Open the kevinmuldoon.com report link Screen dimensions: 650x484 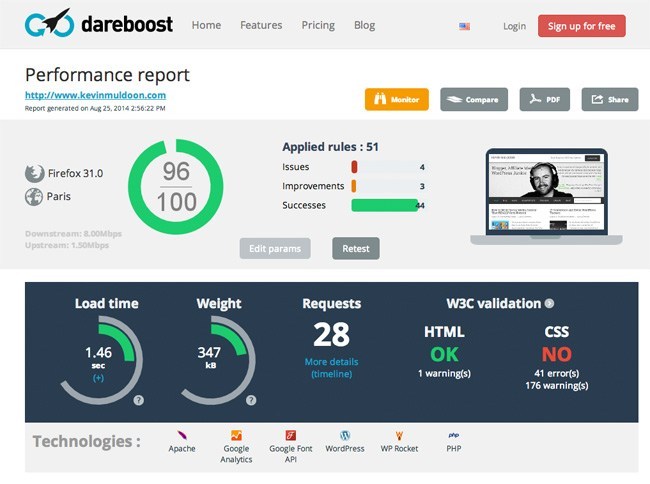[95, 95]
